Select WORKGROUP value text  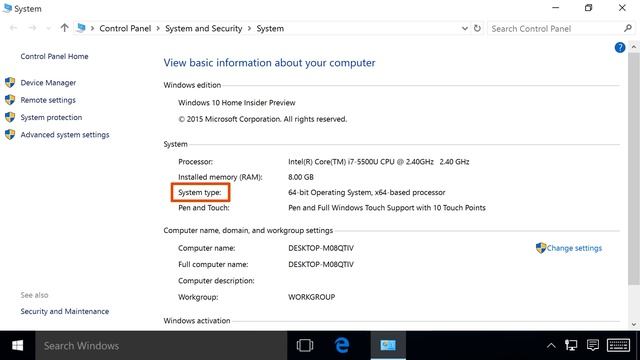(311, 297)
